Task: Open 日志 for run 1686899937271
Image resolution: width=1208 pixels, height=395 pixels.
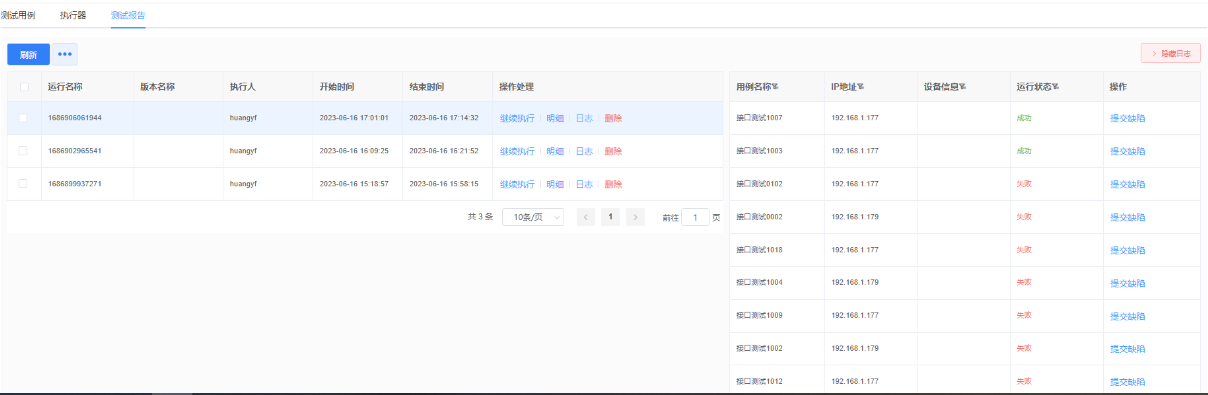Action: click(x=584, y=184)
